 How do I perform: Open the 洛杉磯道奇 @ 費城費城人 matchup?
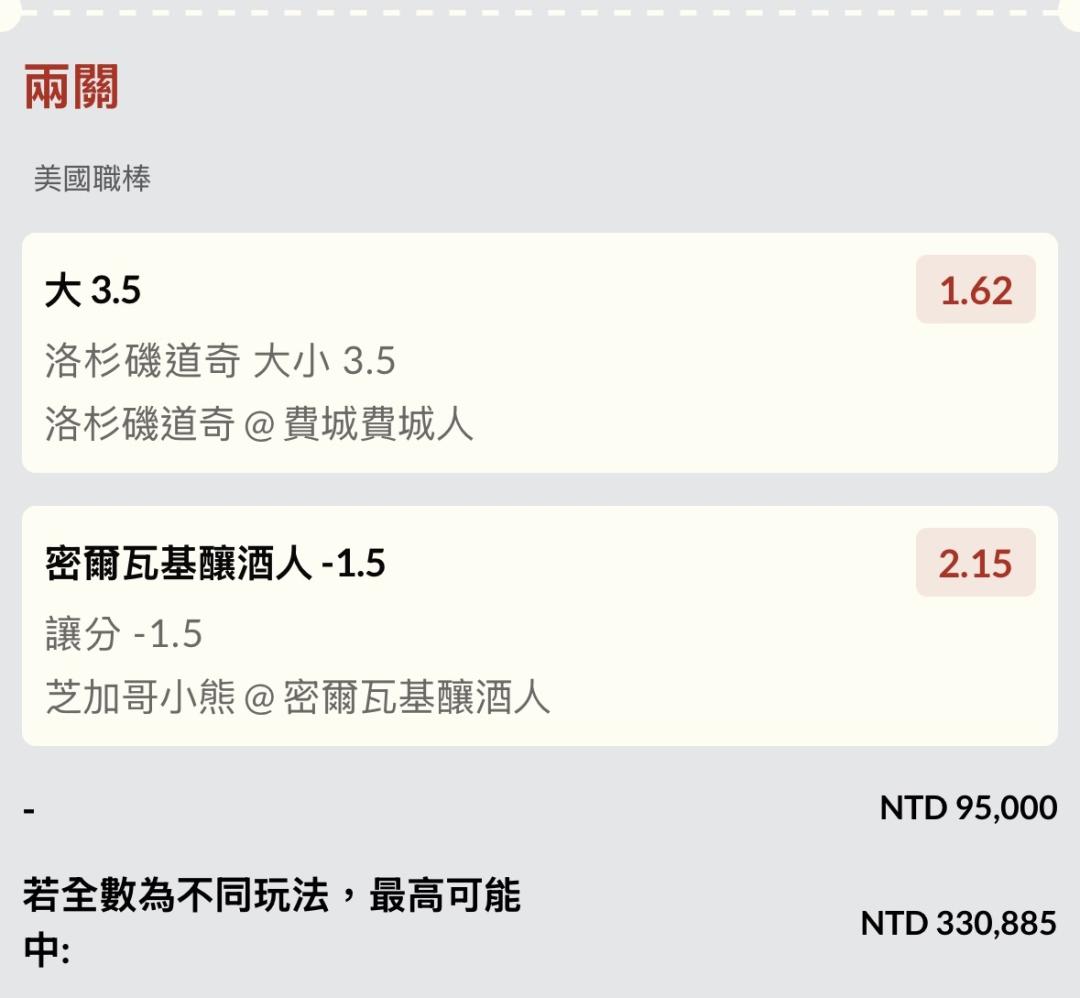[259, 425]
